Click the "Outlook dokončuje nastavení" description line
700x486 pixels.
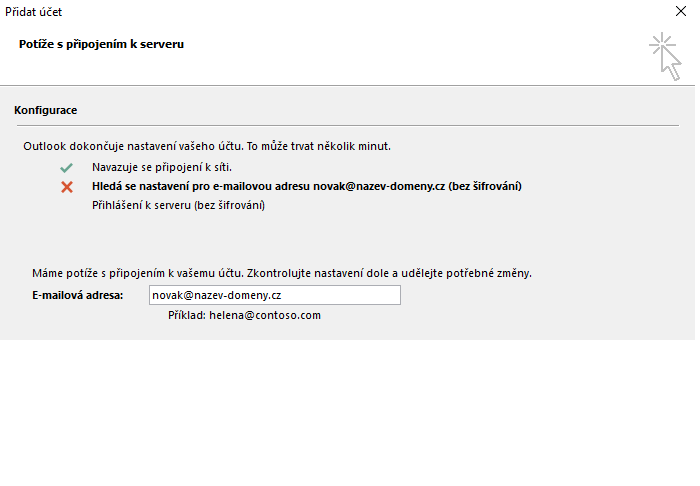[207, 146]
